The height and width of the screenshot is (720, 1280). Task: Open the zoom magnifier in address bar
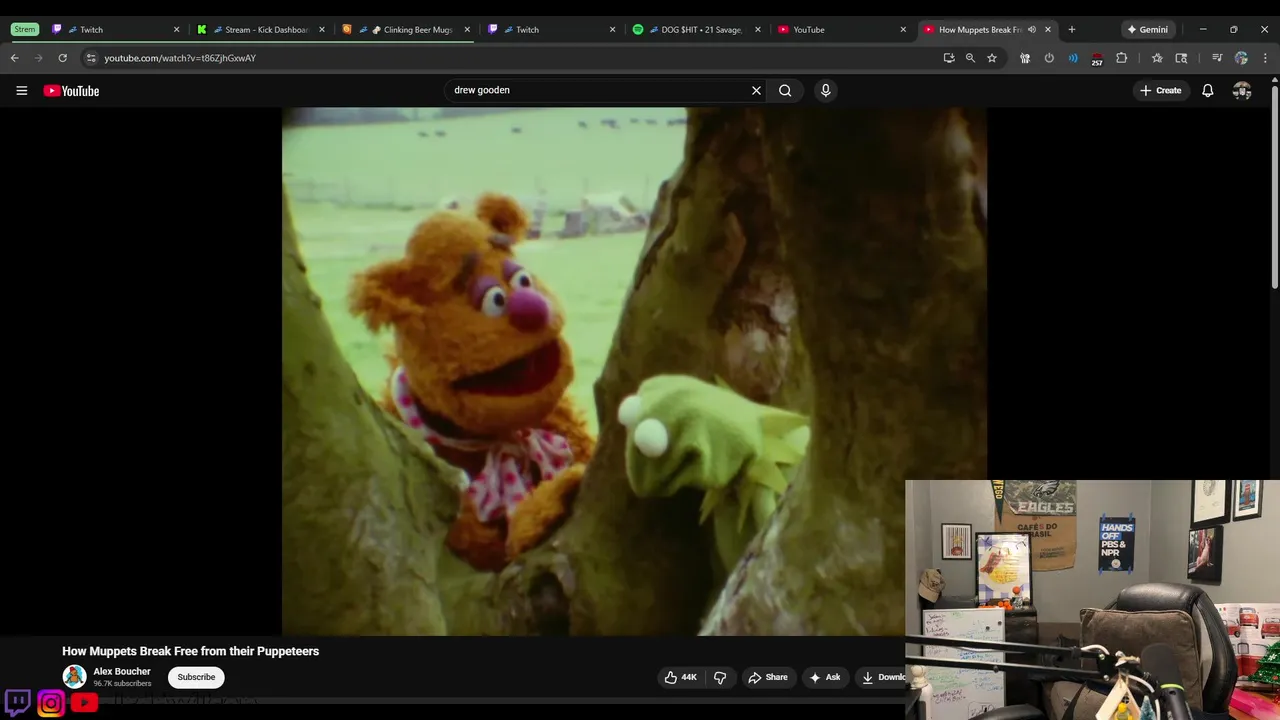point(970,58)
